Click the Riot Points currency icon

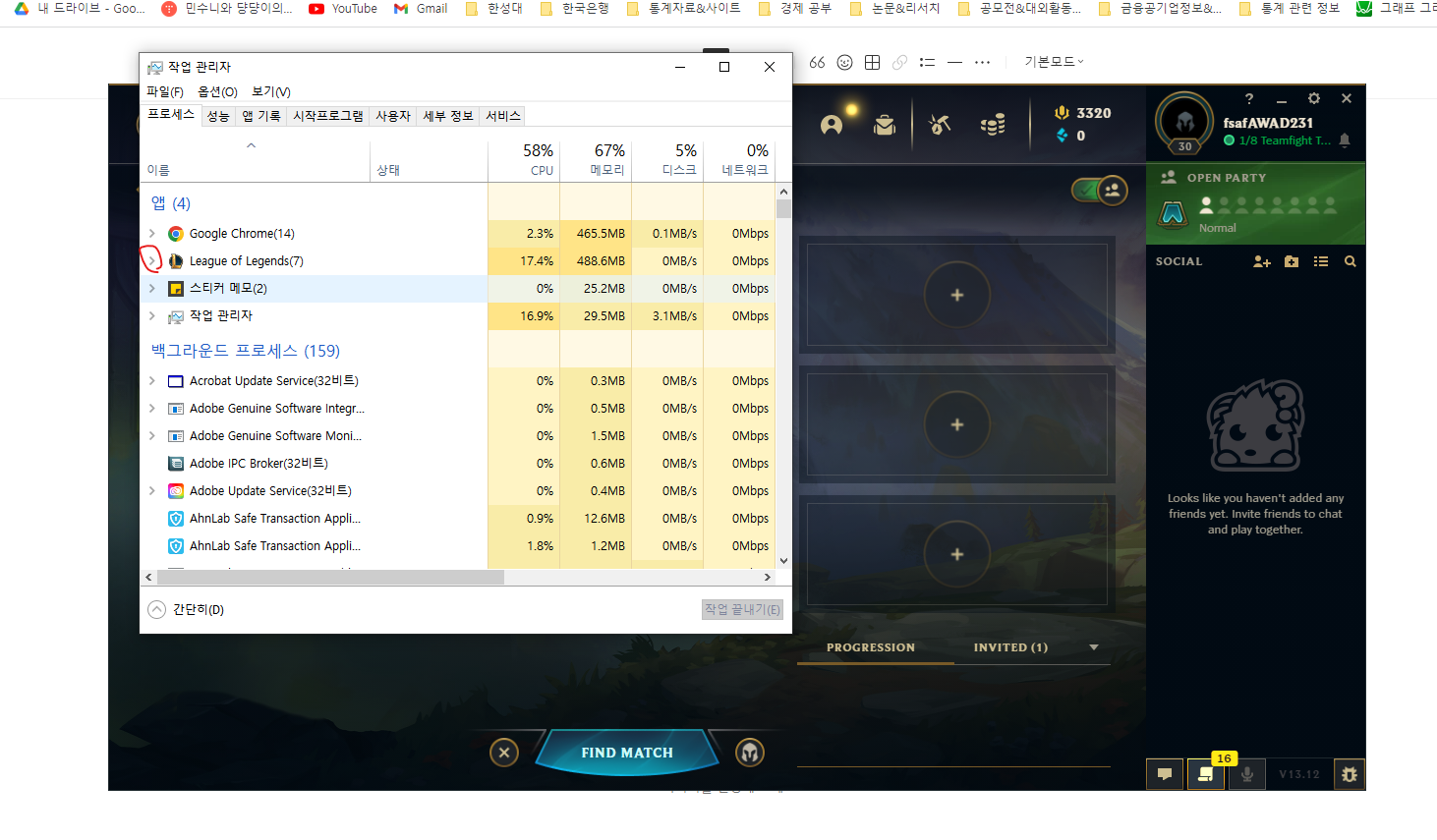click(x=1062, y=113)
